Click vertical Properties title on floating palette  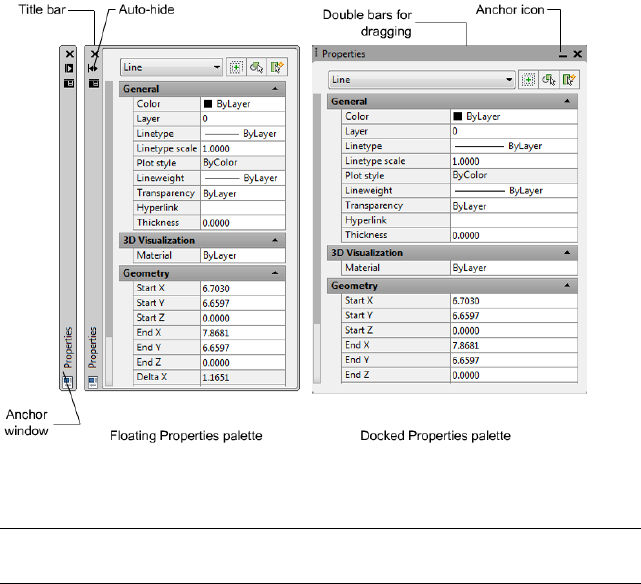click(93, 347)
